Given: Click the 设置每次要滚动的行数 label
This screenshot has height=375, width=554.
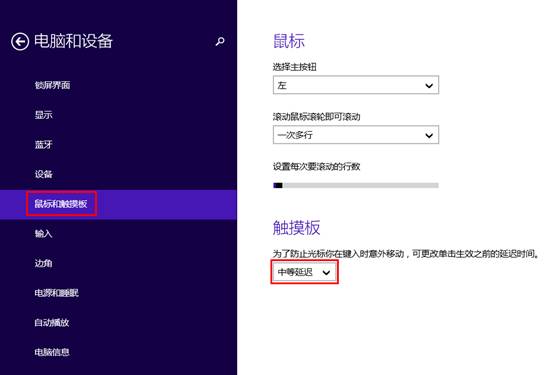Looking at the screenshot, I should tap(316, 166).
